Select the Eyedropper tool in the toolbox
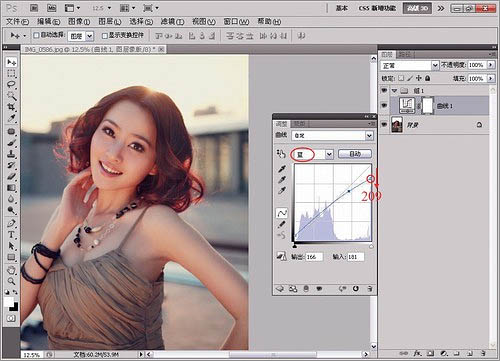500x361 pixels. point(11,118)
